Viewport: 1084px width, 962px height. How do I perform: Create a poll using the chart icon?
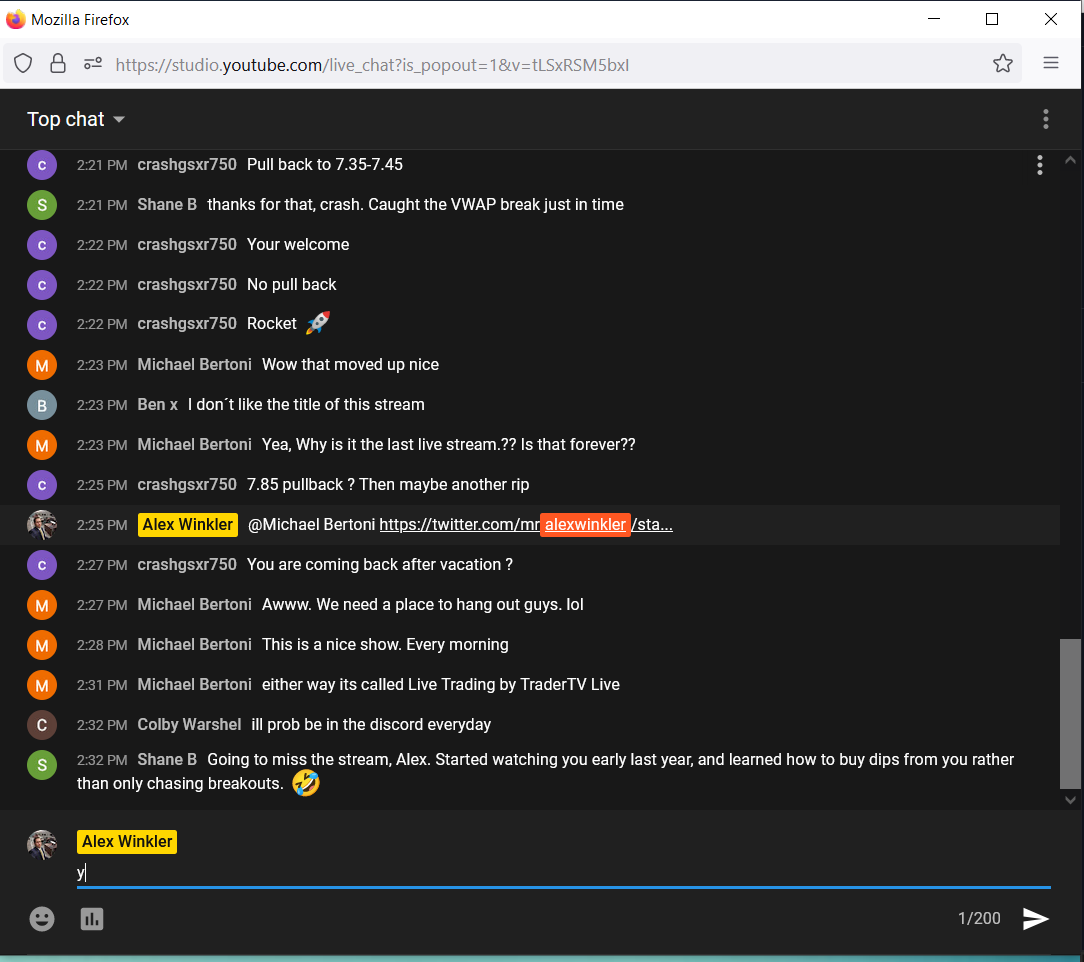pyautogui.click(x=92, y=918)
